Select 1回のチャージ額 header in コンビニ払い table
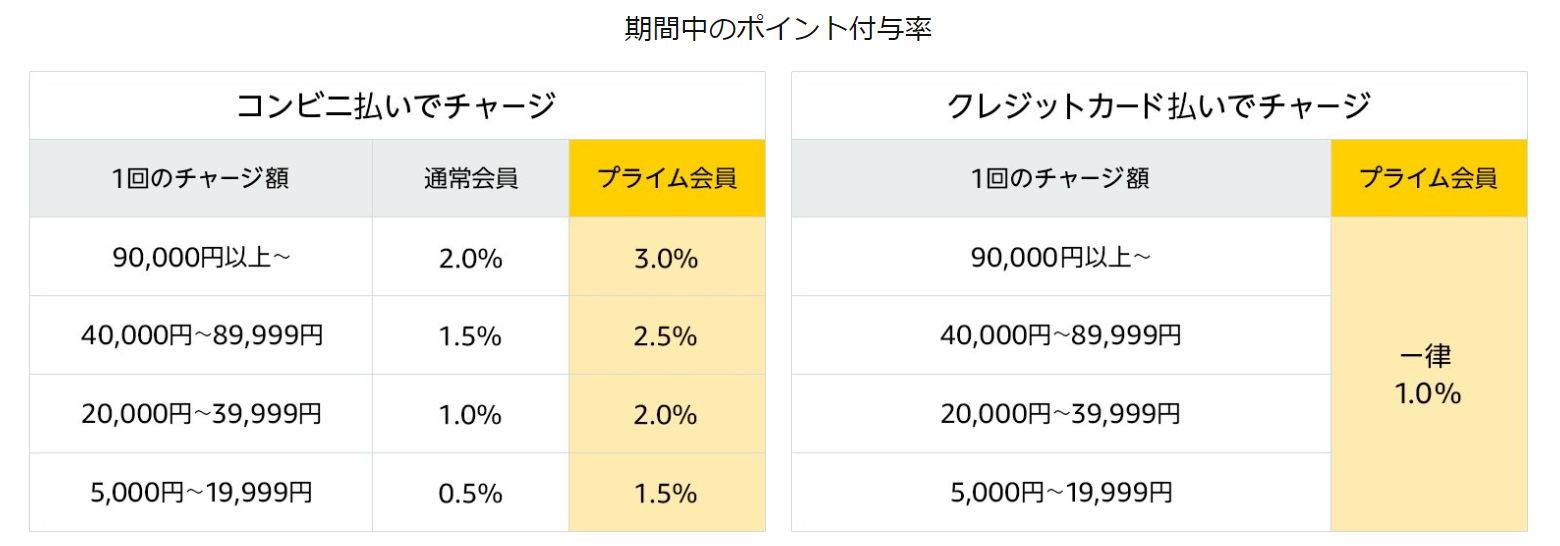 pos(200,179)
